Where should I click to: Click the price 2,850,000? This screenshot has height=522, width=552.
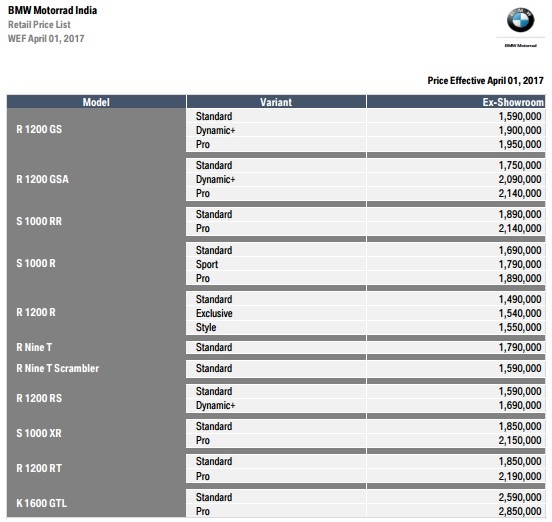pyautogui.click(x=520, y=511)
